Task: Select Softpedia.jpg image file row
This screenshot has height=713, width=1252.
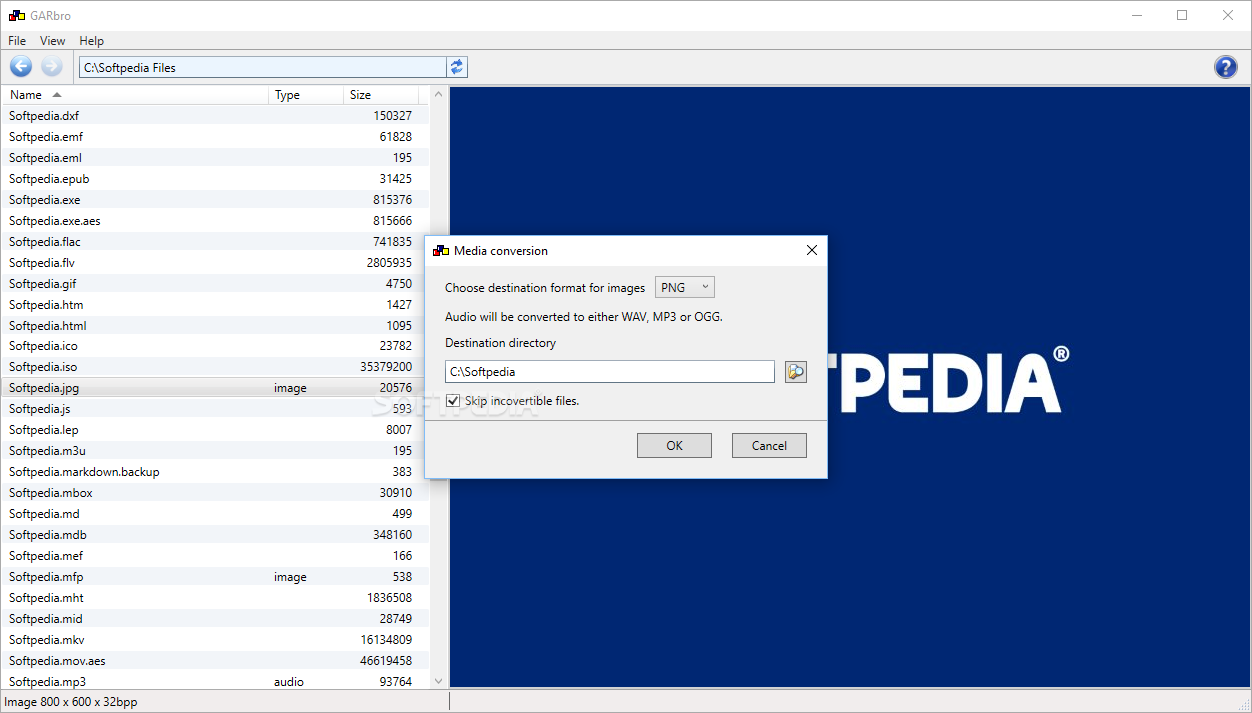Action: 215,388
